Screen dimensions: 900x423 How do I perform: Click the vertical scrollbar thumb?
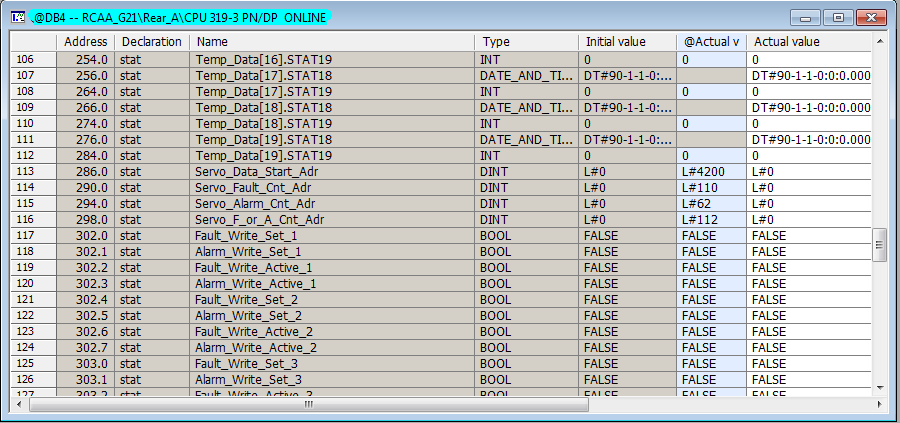pos(880,245)
